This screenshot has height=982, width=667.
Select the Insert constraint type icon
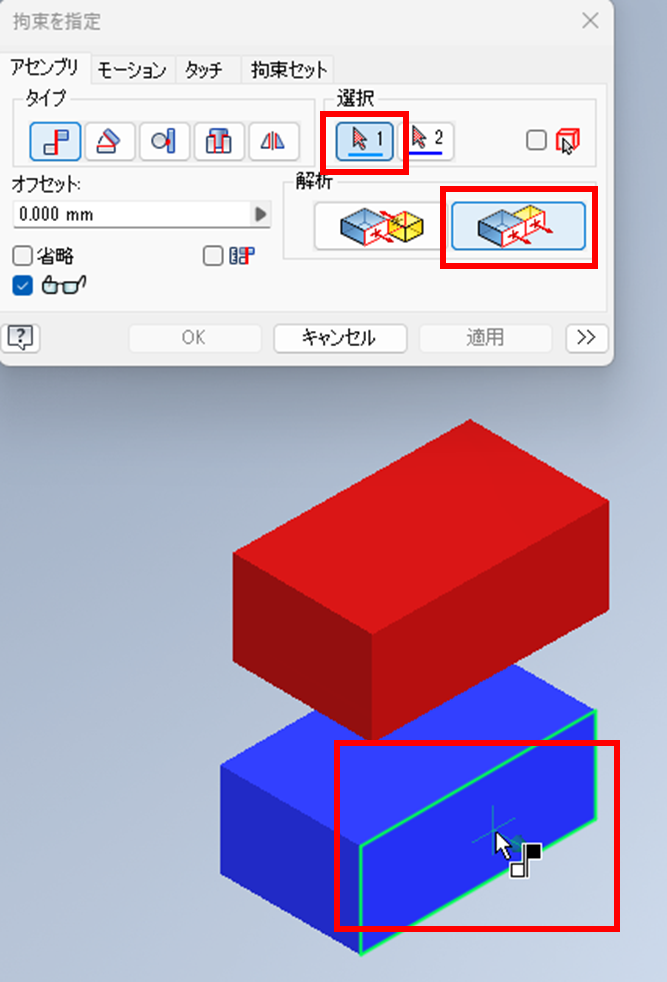pyautogui.click(x=219, y=141)
